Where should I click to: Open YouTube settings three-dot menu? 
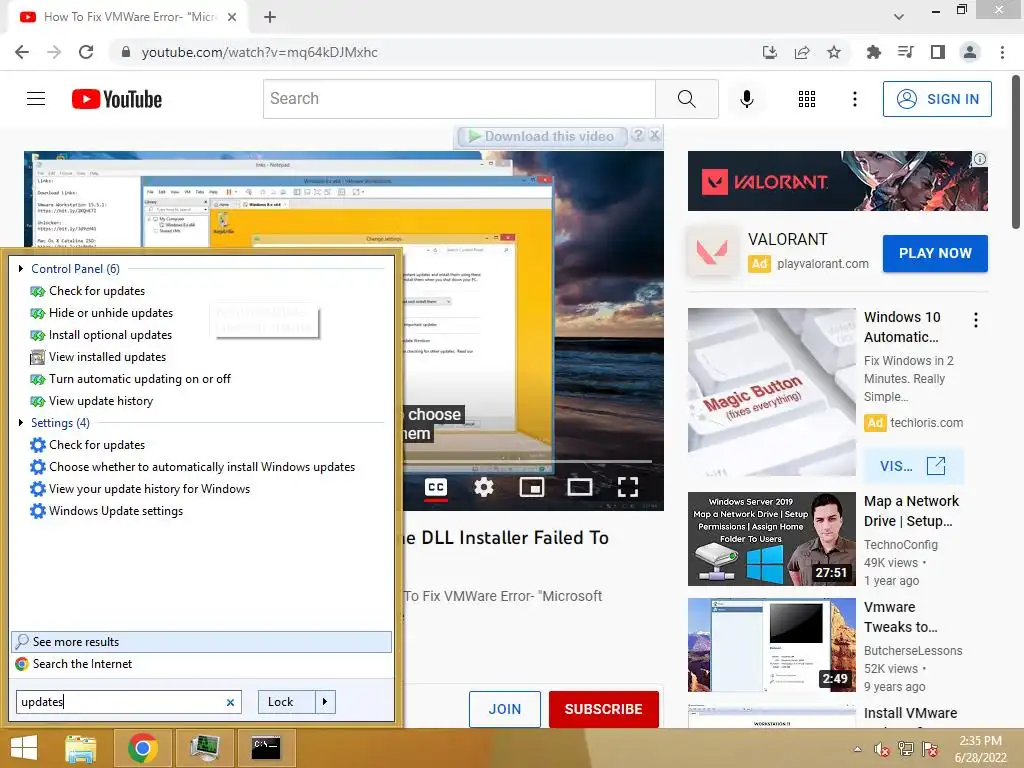[854, 99]
